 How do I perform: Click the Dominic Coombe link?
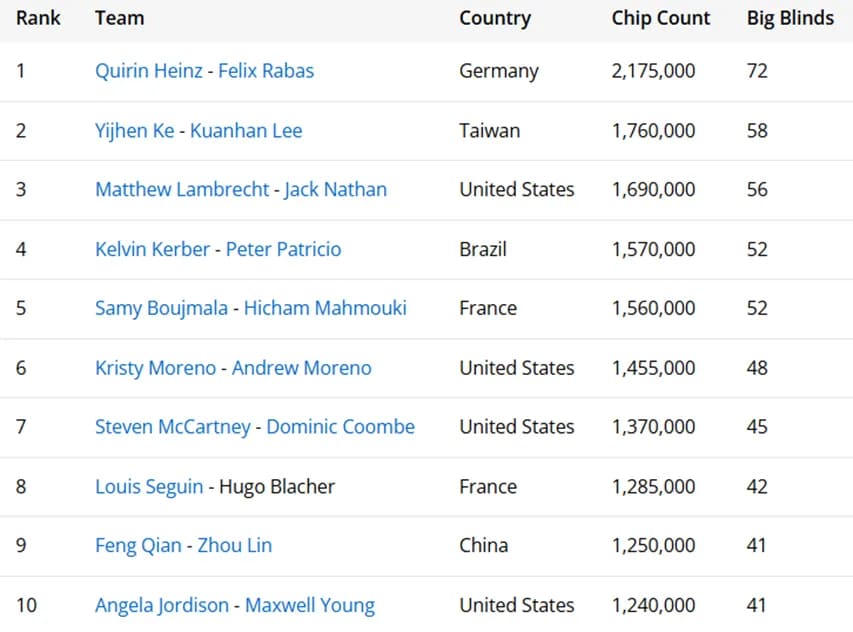tap(340, 427)
